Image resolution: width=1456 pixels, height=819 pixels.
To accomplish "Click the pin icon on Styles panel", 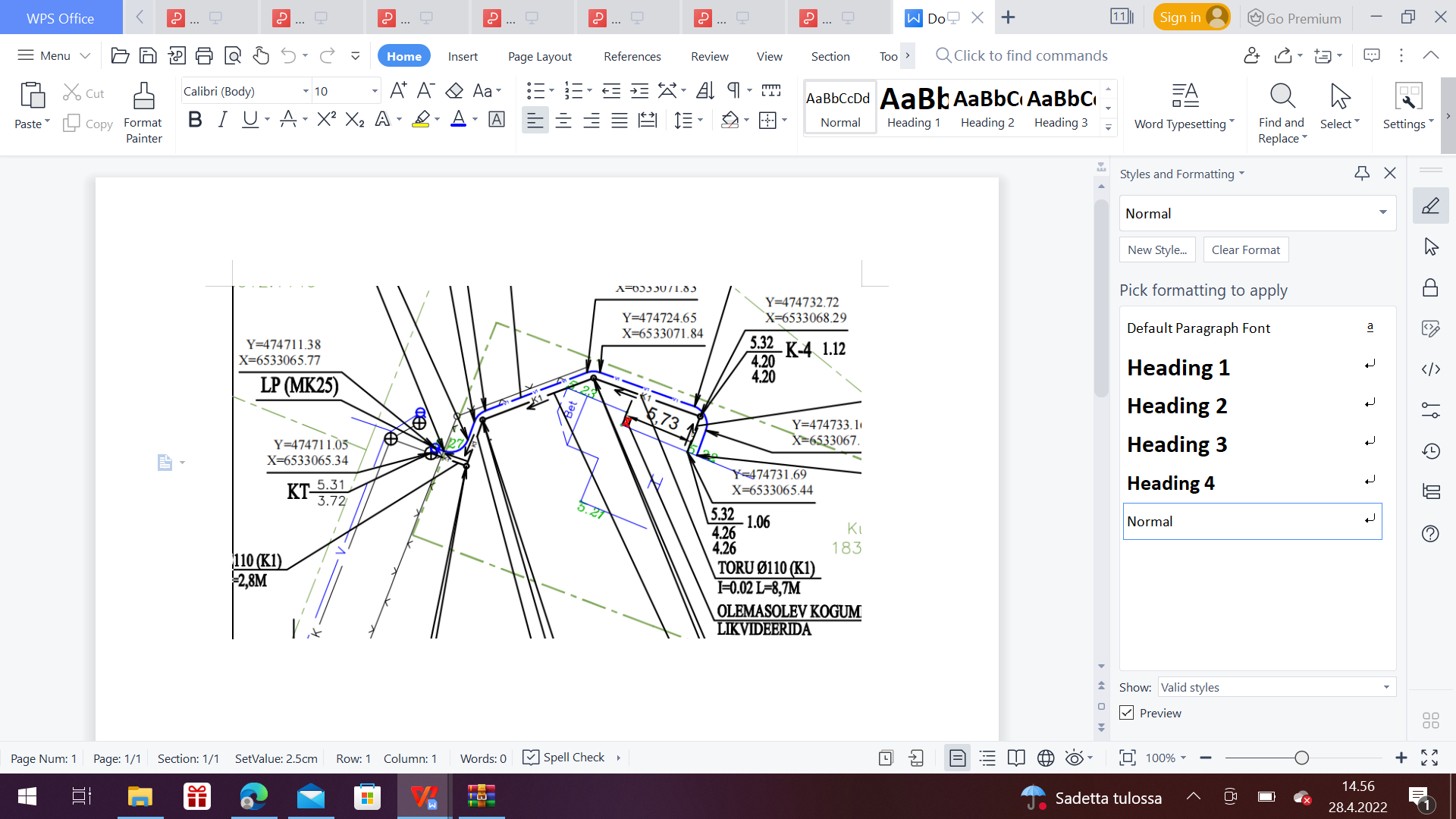I will point(1362,174).
